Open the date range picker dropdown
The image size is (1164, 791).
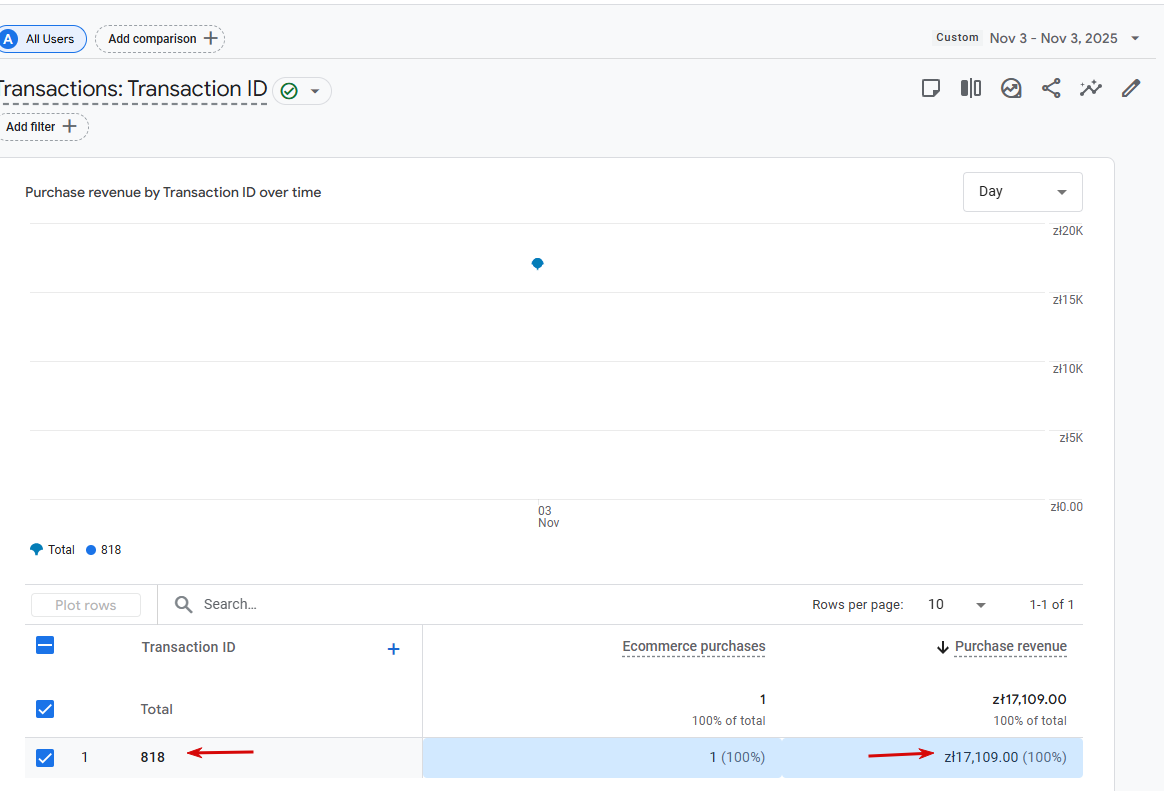[x=1135, y=38]
